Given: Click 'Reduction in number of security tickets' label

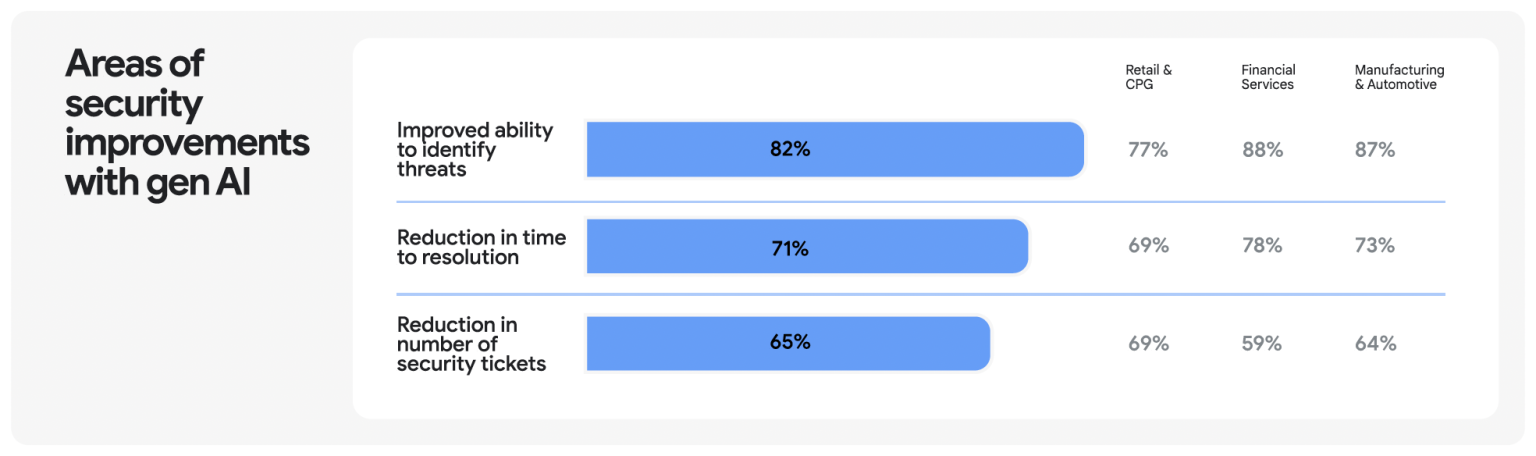Looking at the screenshot, I should tap(471, 343).
